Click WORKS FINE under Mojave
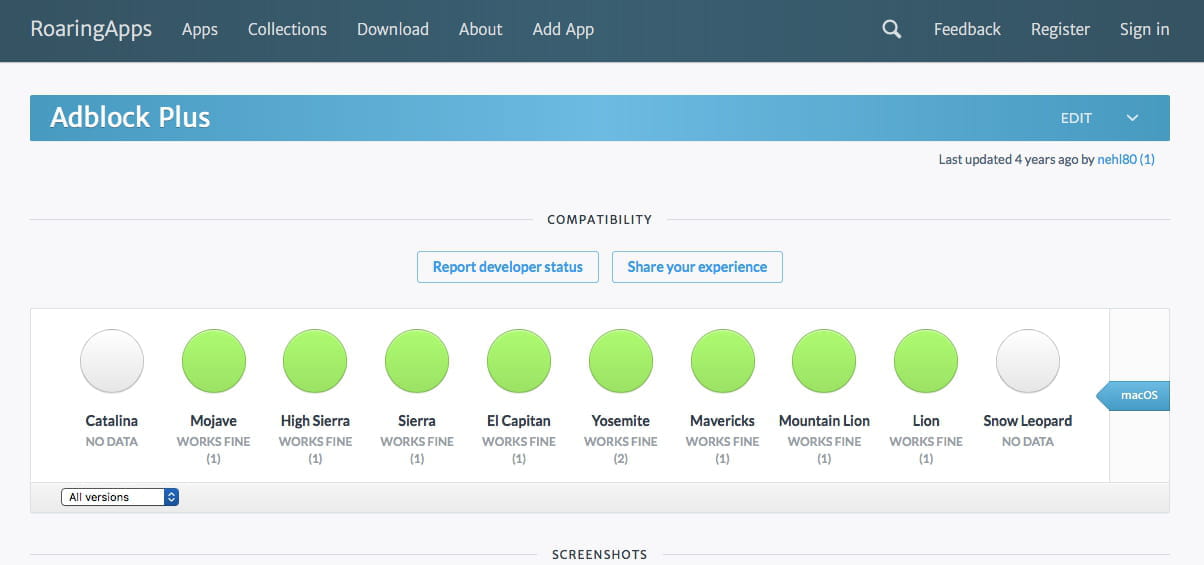The height and width of the screenshot is (565, 1204). pos(214,441)
